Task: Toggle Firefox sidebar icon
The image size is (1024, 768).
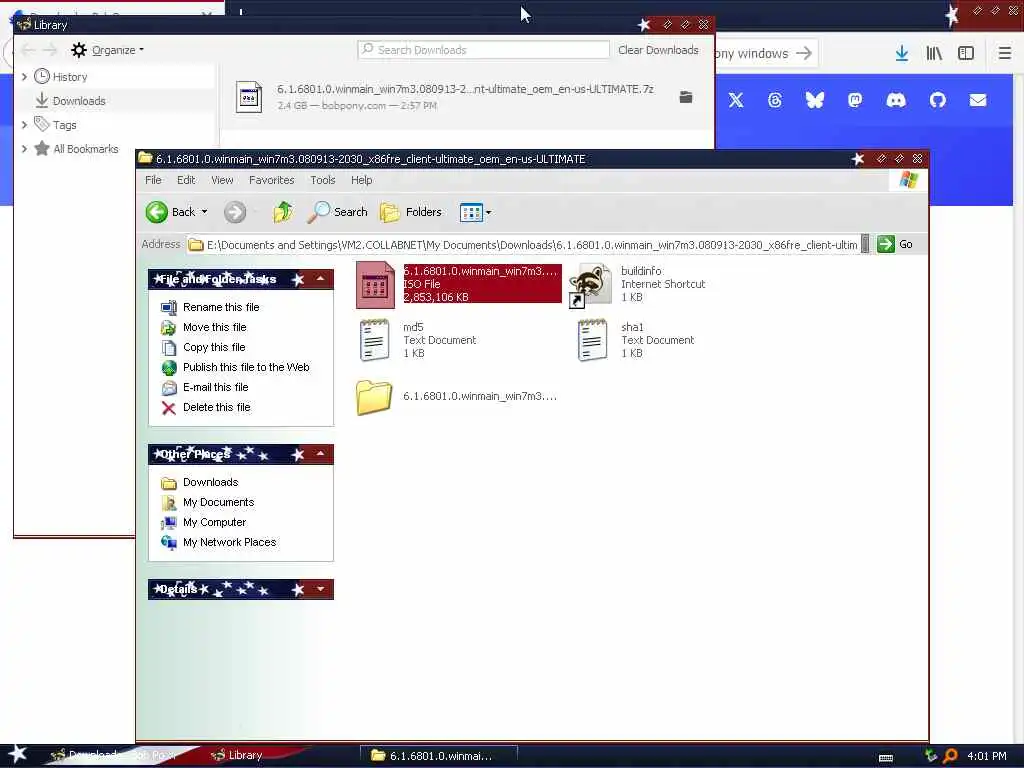Action: [x=966, y=54]
